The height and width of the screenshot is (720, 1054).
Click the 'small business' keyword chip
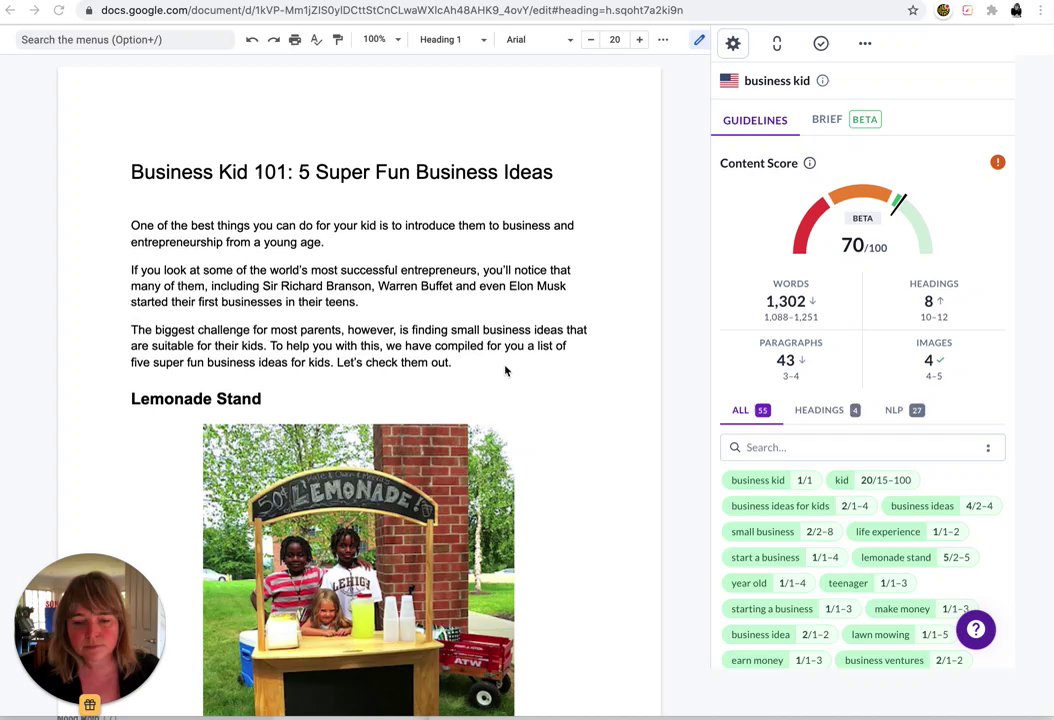point(782,531)
